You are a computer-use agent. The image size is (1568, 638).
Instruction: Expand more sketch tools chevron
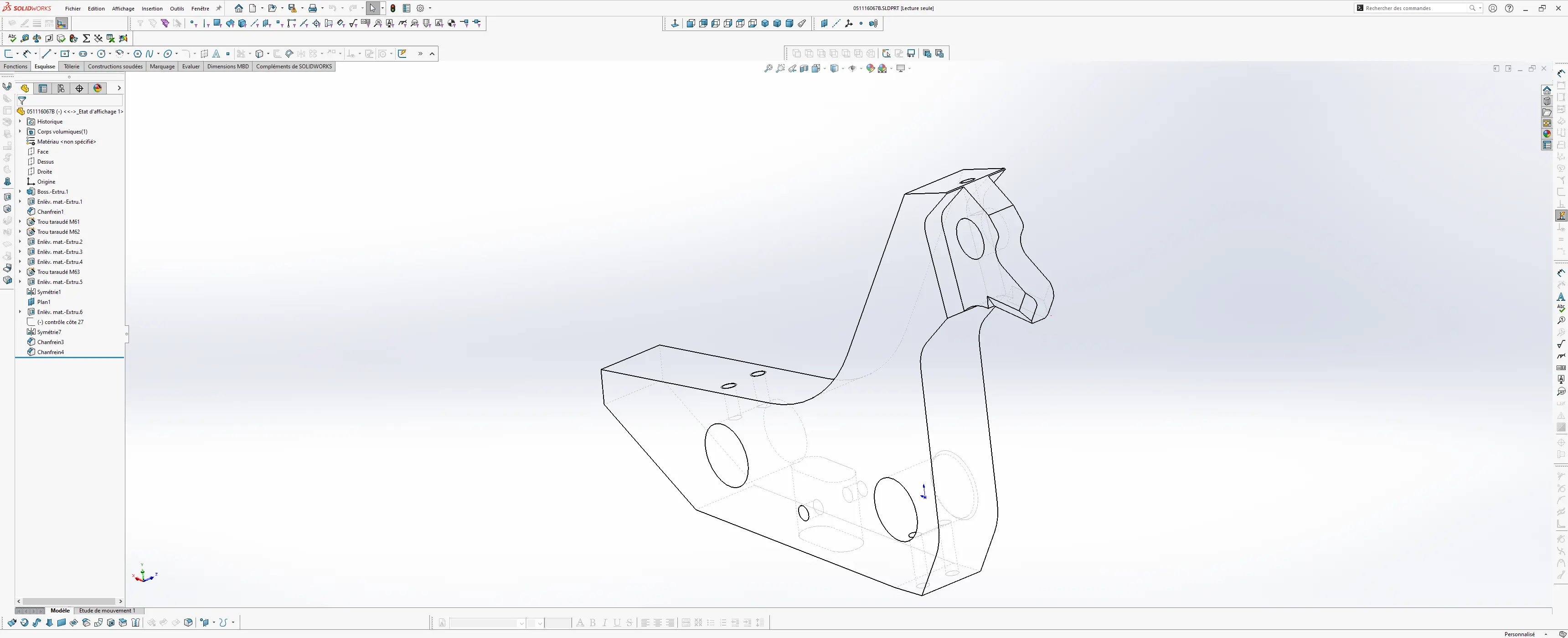[420, 54]
